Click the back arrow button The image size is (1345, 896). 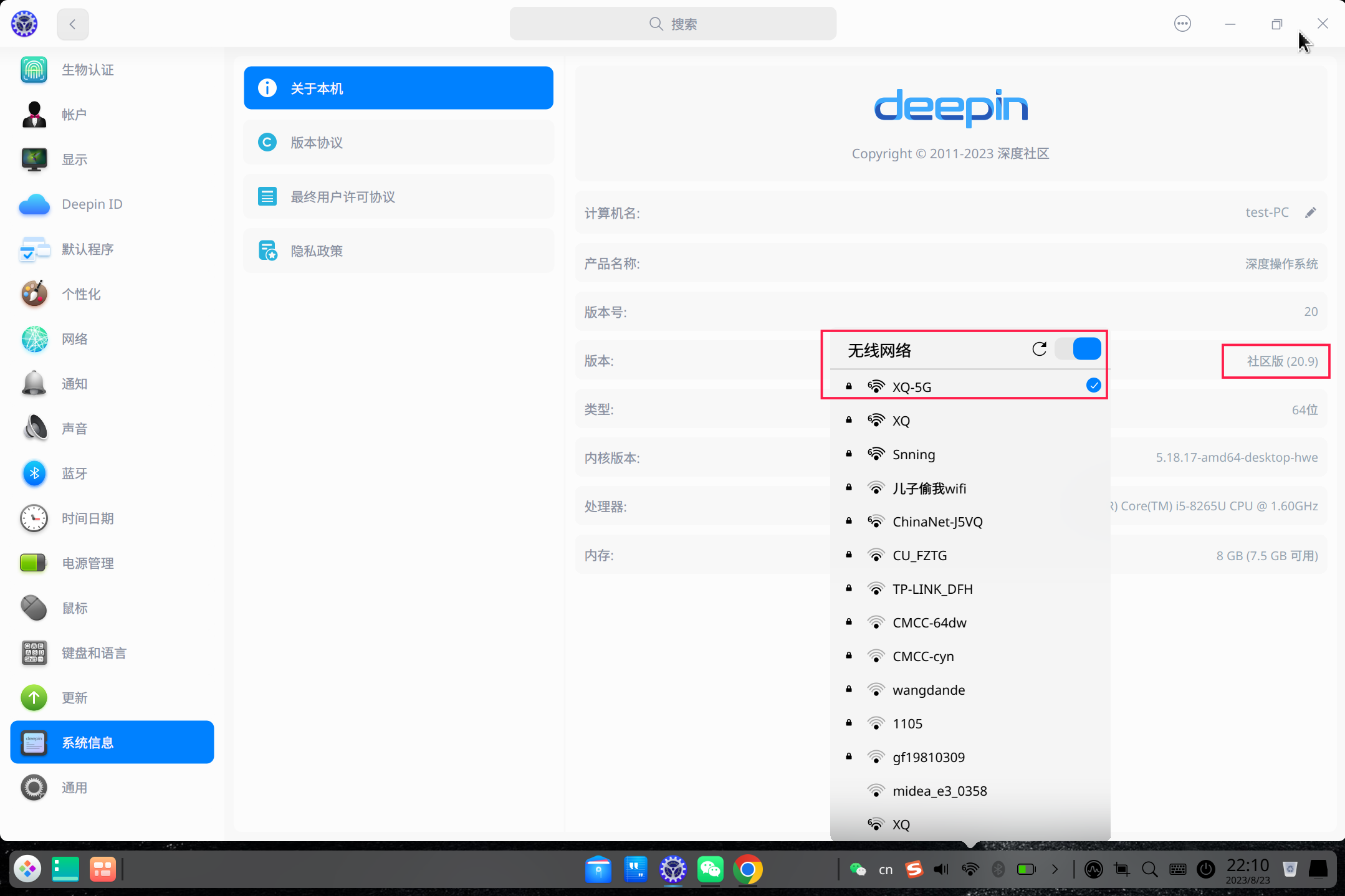click(72, 24)
